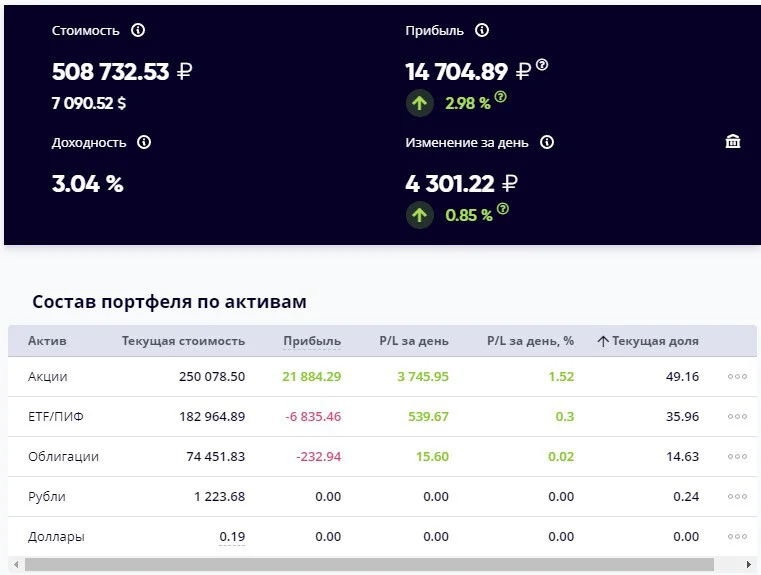Screen dimensions: 761x575
Task: Open the three-dot menu for Рубли row
Action: pos(737,496)
